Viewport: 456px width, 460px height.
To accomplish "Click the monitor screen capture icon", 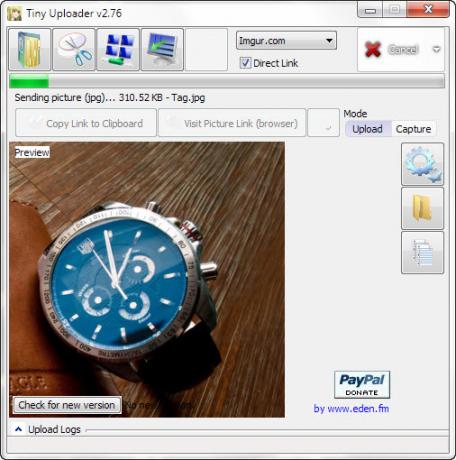I will coord(162,50).
